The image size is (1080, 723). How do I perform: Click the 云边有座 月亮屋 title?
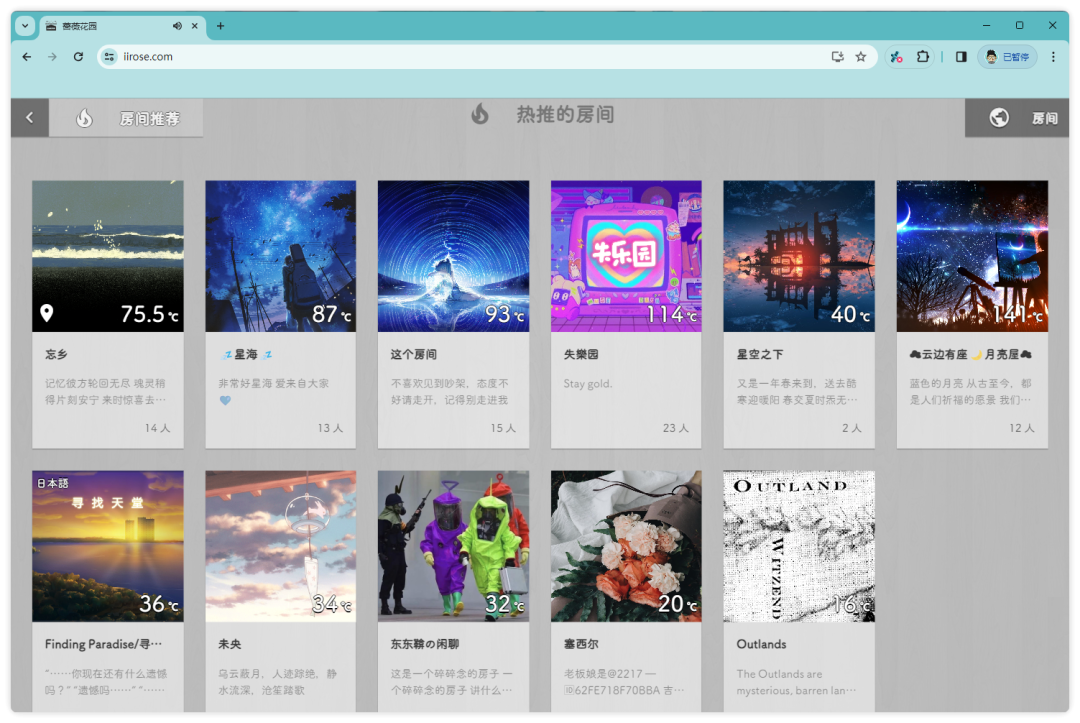pos(970,354)
